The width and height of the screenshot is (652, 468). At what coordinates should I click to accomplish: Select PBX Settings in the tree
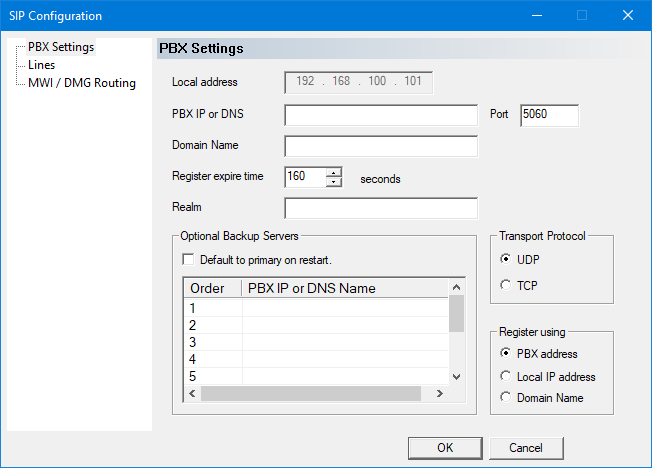coord(60,47)
